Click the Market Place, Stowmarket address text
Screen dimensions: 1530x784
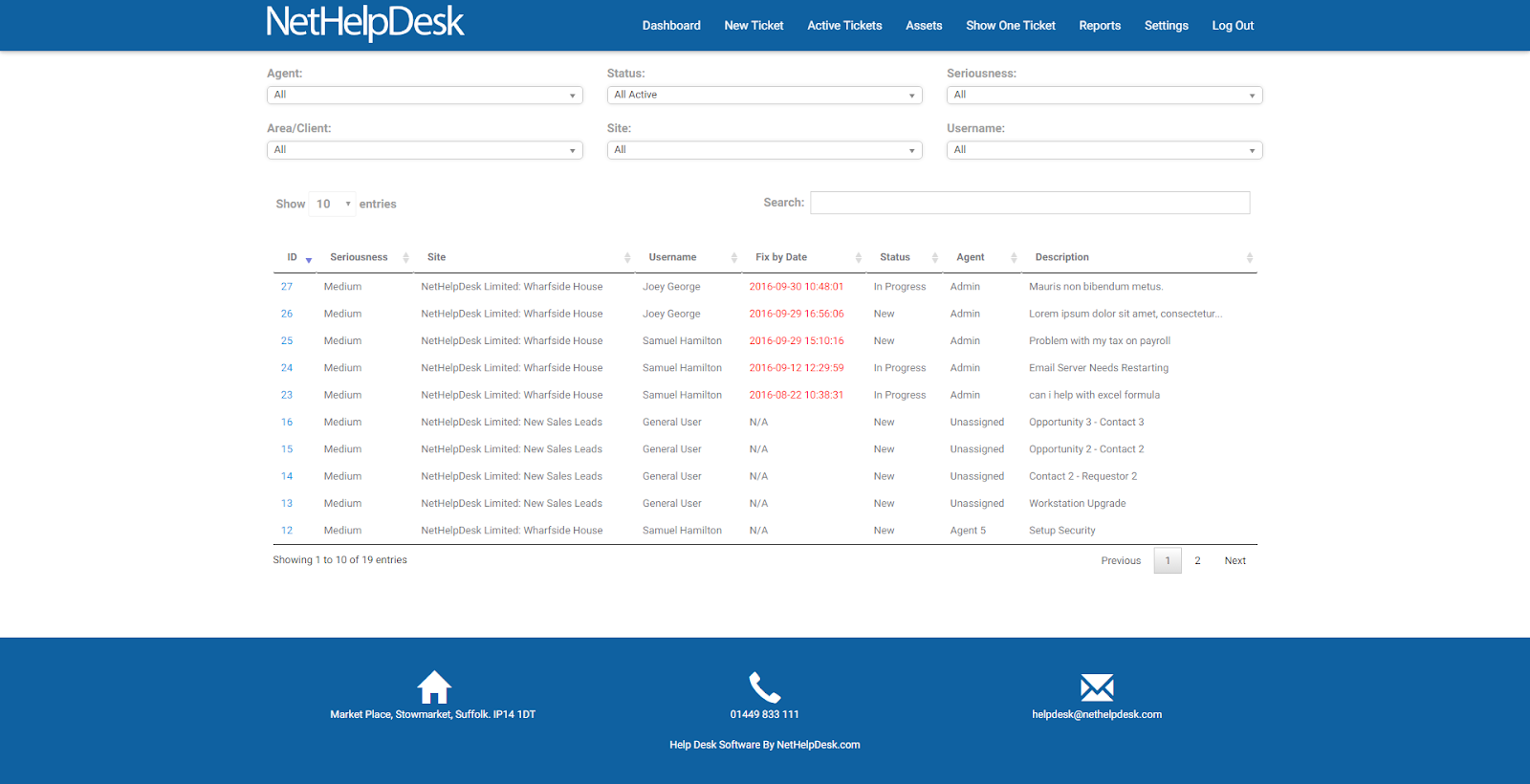pyautogui.click(x=433, y=714)
